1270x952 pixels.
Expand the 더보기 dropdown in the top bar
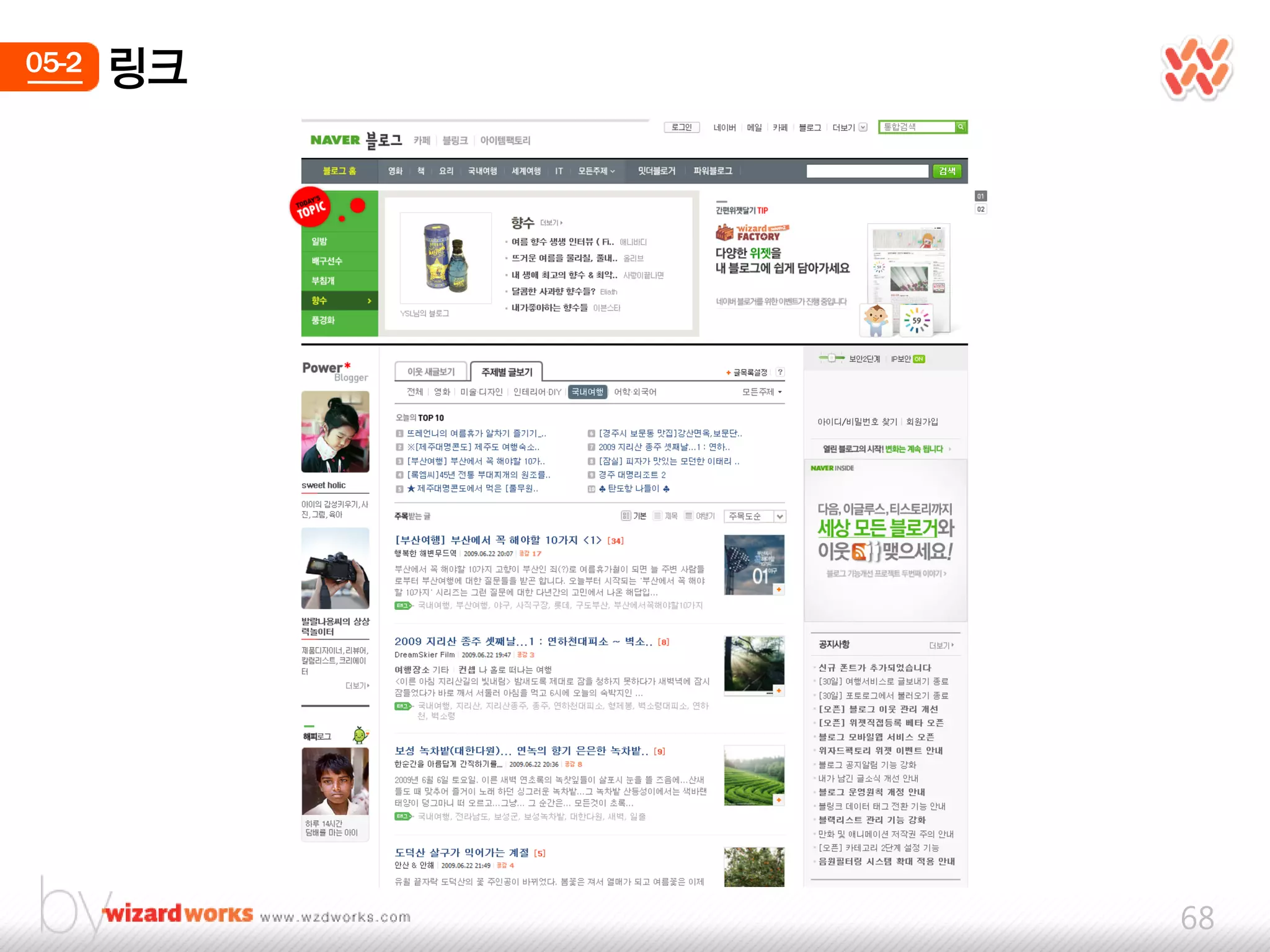[863, 127]
